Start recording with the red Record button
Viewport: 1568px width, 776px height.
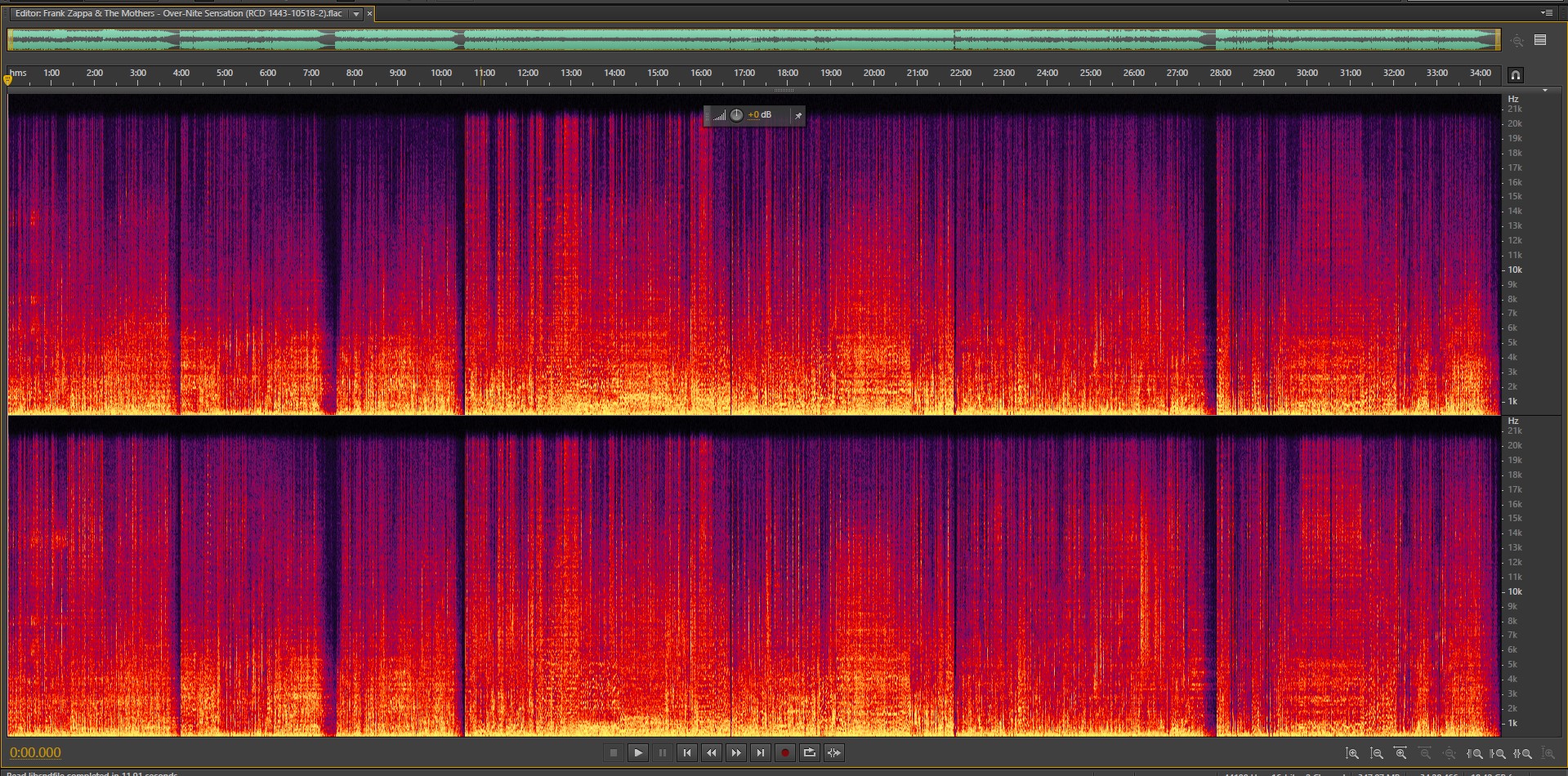[785, 753]
